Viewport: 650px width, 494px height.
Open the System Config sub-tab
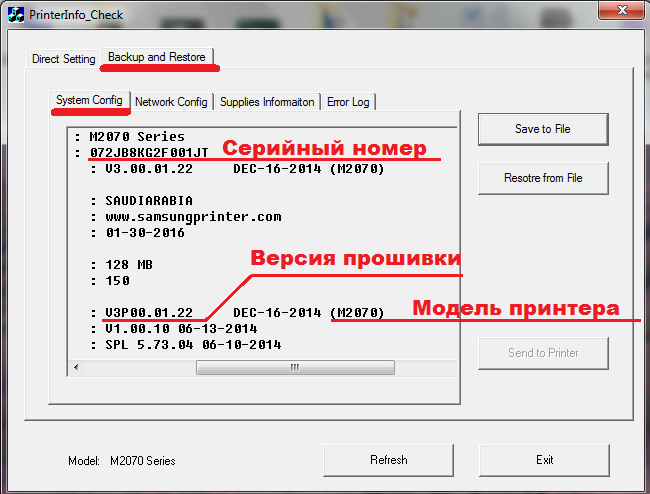click(x=89, y=100)
